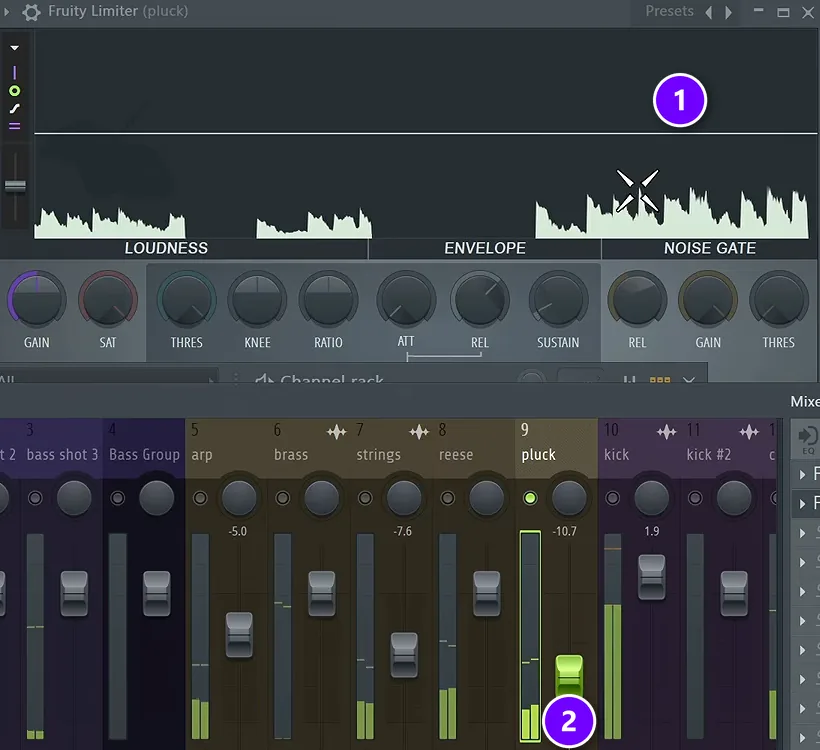Toggle the purple double-line display icon
The height and width of the screenshot is (750, 820).
pyautogui.click(x=15, y=126)
